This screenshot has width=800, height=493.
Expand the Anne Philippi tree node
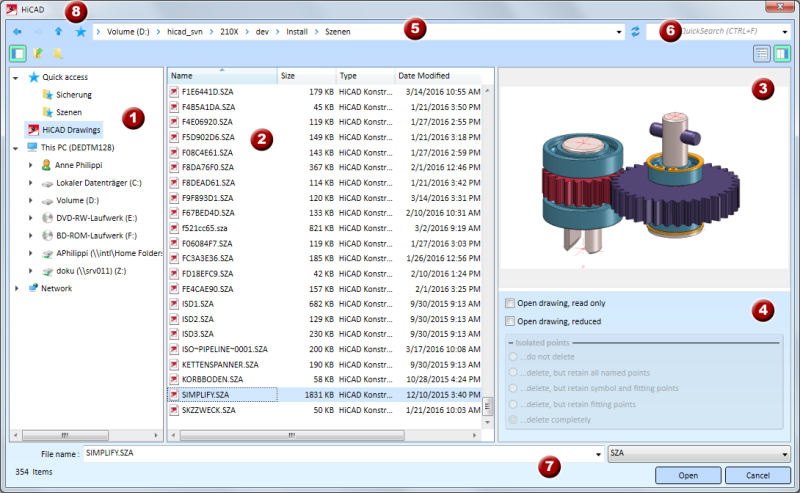click(30, 165)
